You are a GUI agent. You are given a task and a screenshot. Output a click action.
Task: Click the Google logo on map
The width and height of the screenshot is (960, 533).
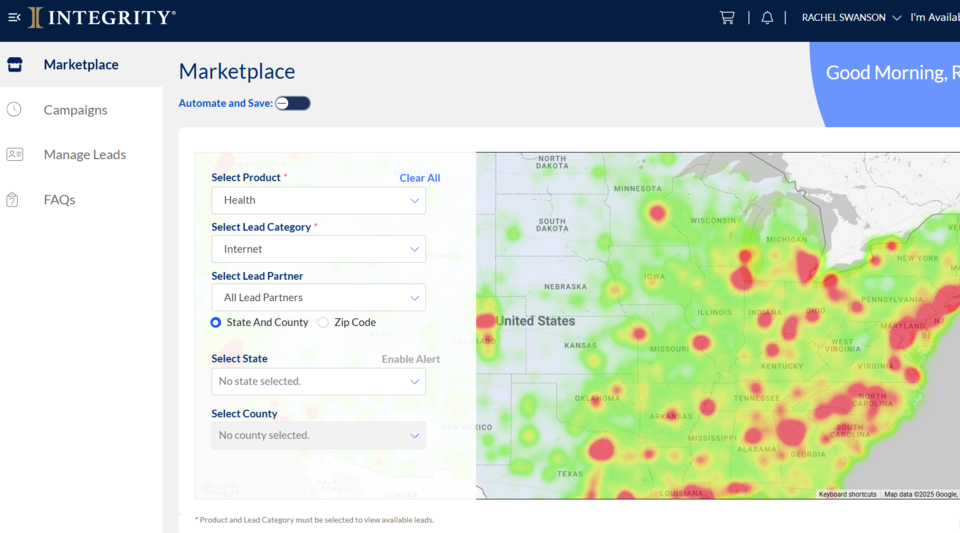pos(220,490)
